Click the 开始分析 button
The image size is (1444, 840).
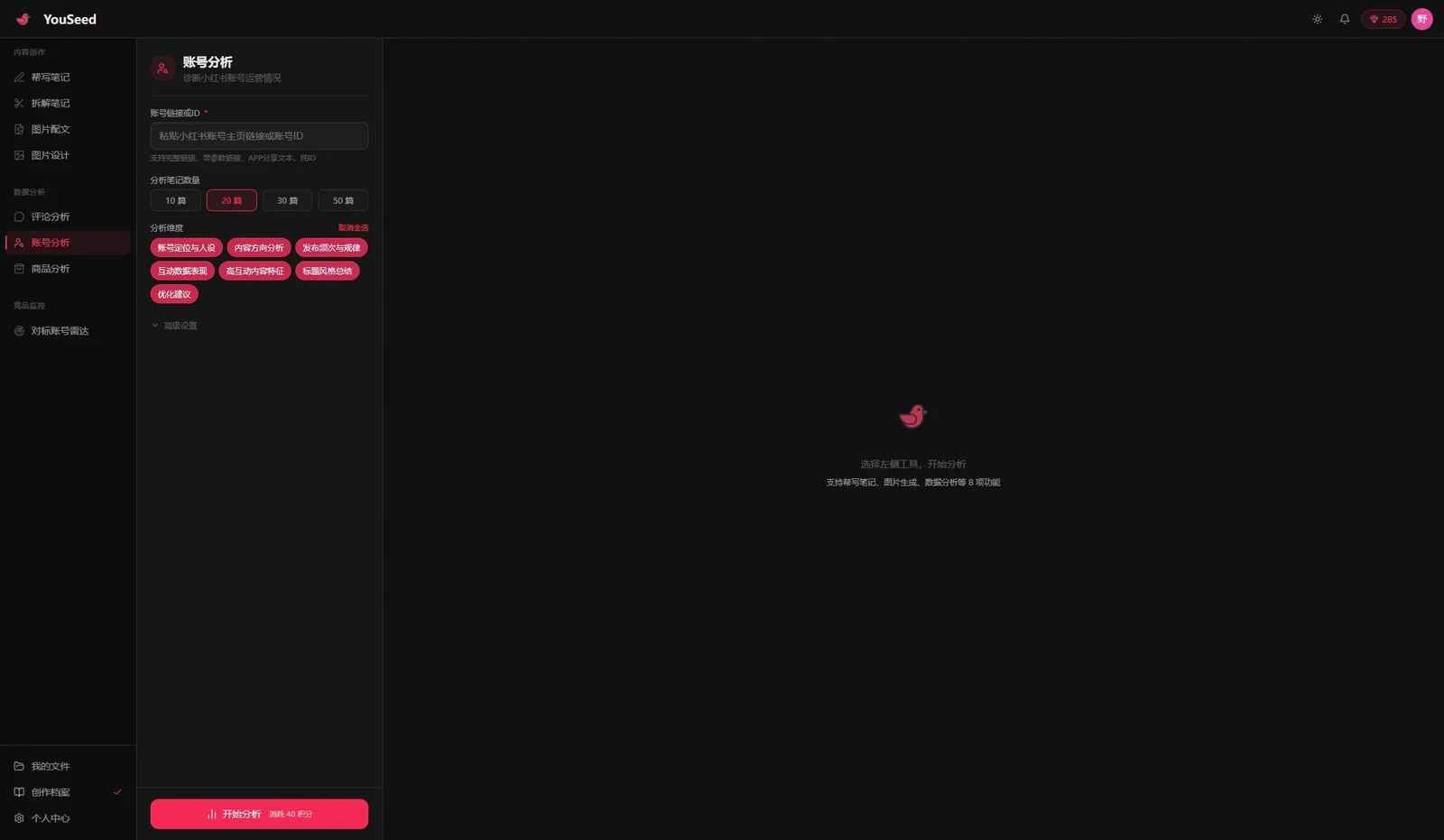(x=259, y=814)
